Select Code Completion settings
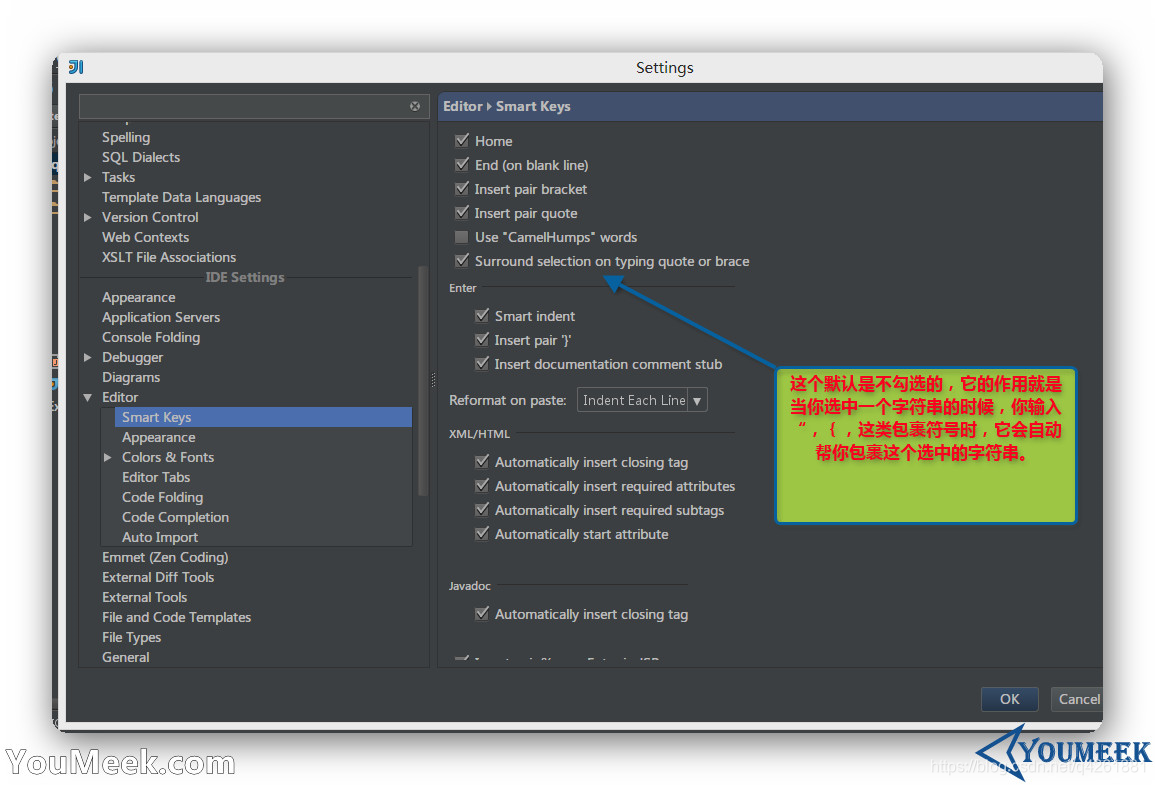The width and height of the screenshot is (1155, 785). click(175, 517)
